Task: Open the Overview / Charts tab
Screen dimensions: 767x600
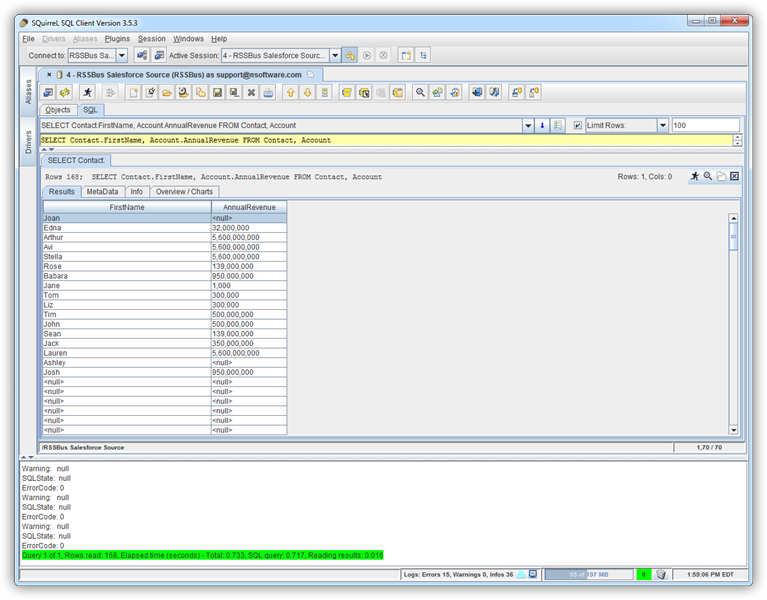Action: point(184,191)
